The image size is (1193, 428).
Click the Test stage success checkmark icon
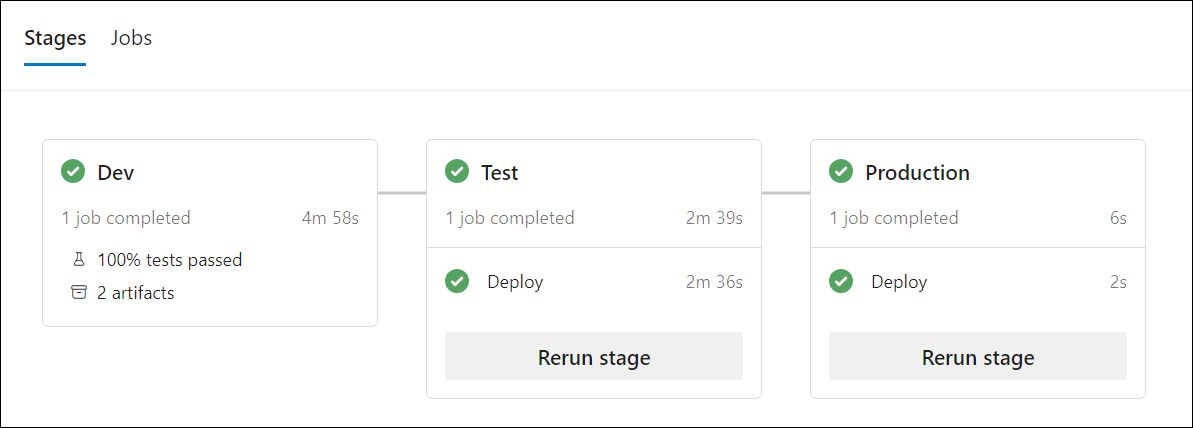[x=457, y=172]
